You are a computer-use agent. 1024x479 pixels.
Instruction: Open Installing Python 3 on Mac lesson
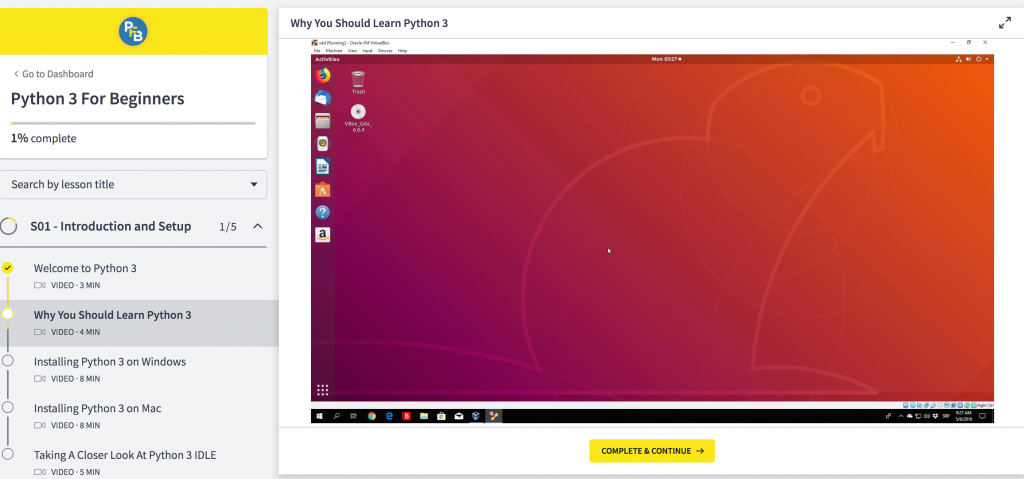point(97,408)
